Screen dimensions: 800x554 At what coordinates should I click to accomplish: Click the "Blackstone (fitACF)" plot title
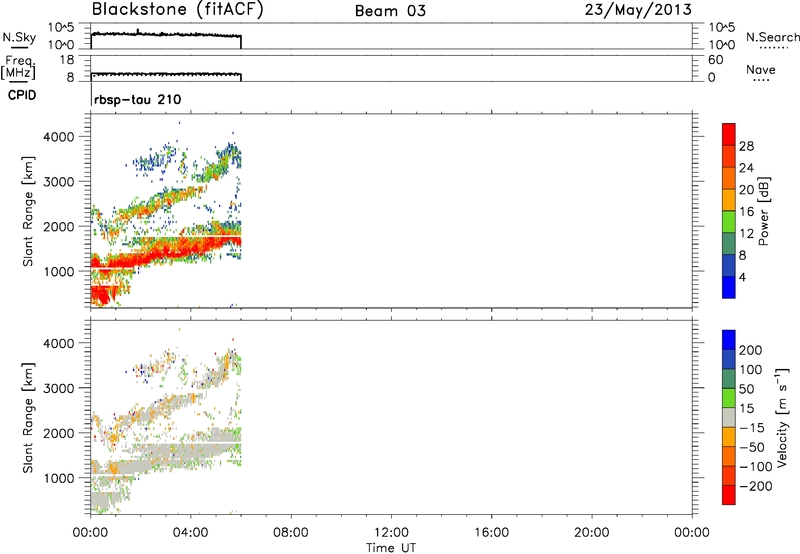(x=178, y=10)
